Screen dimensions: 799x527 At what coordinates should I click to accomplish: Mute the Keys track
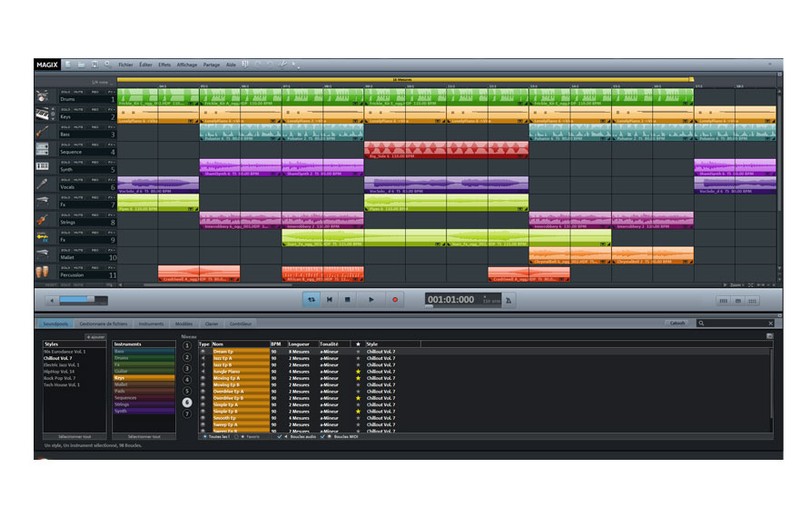78,110
